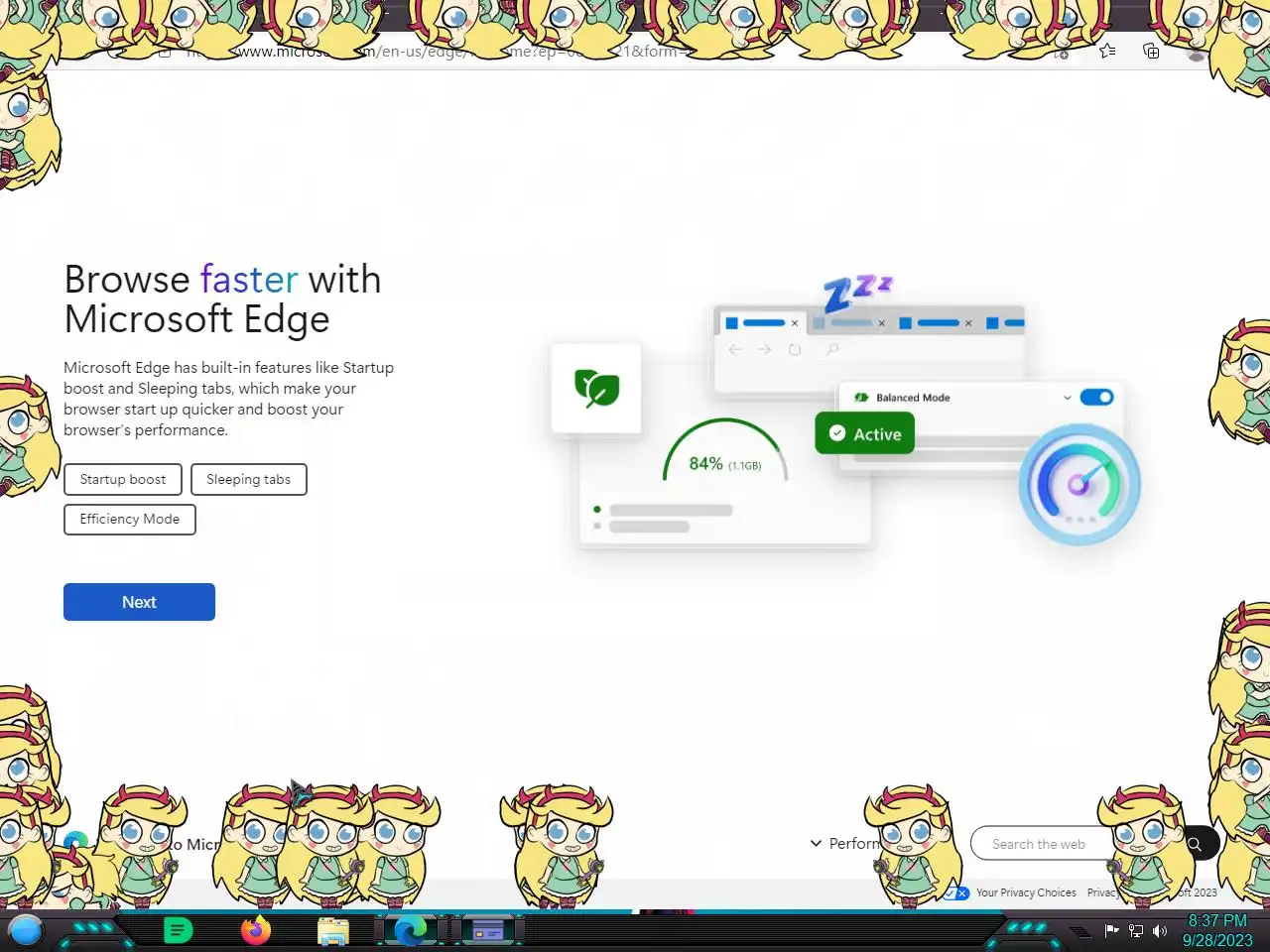Click the Action Center flag tray icon
Viewport: 1270px width, 952px height.
click(x=1111, y=931)
